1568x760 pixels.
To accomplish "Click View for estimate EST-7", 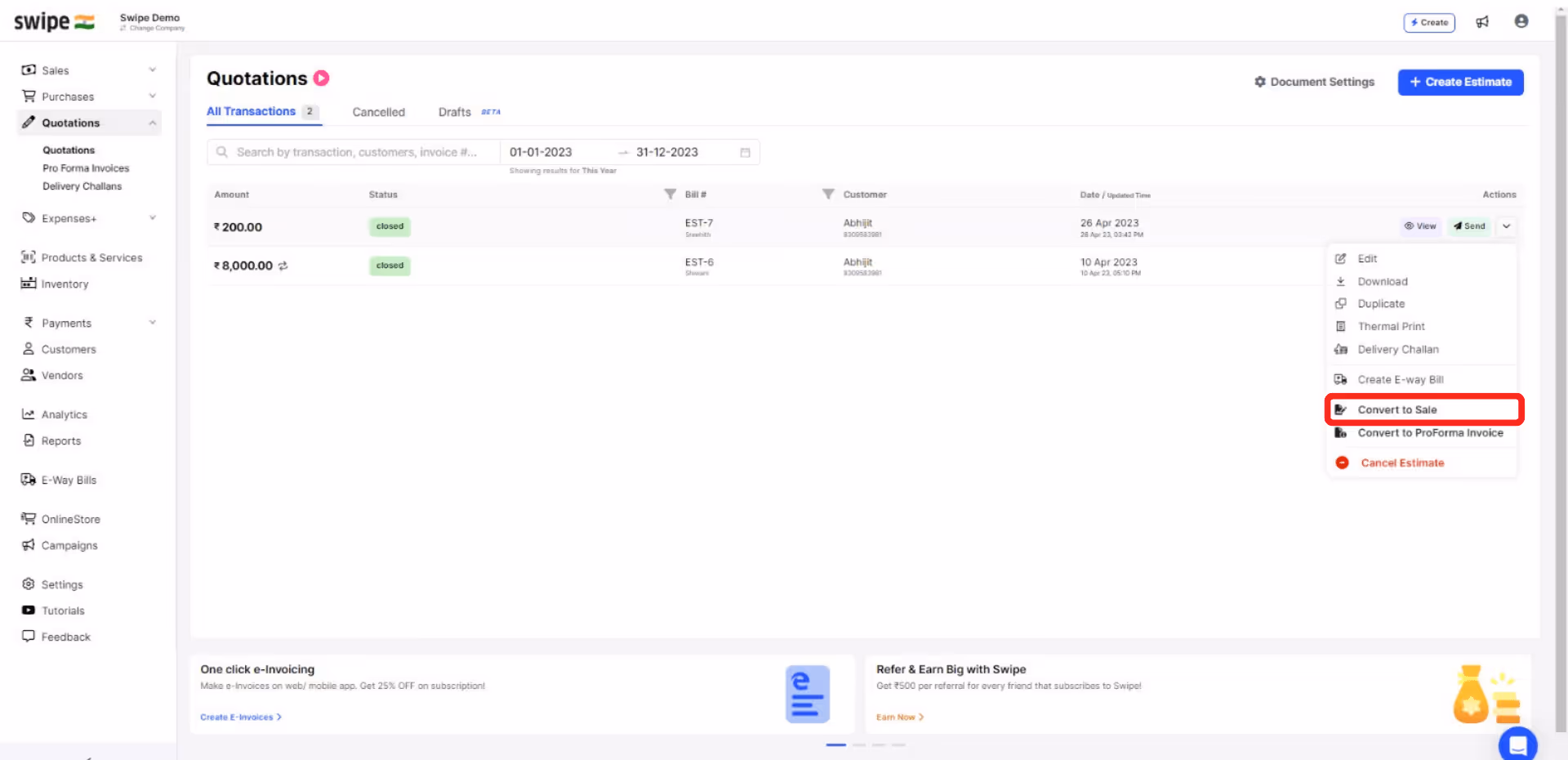I will 1420,226.
